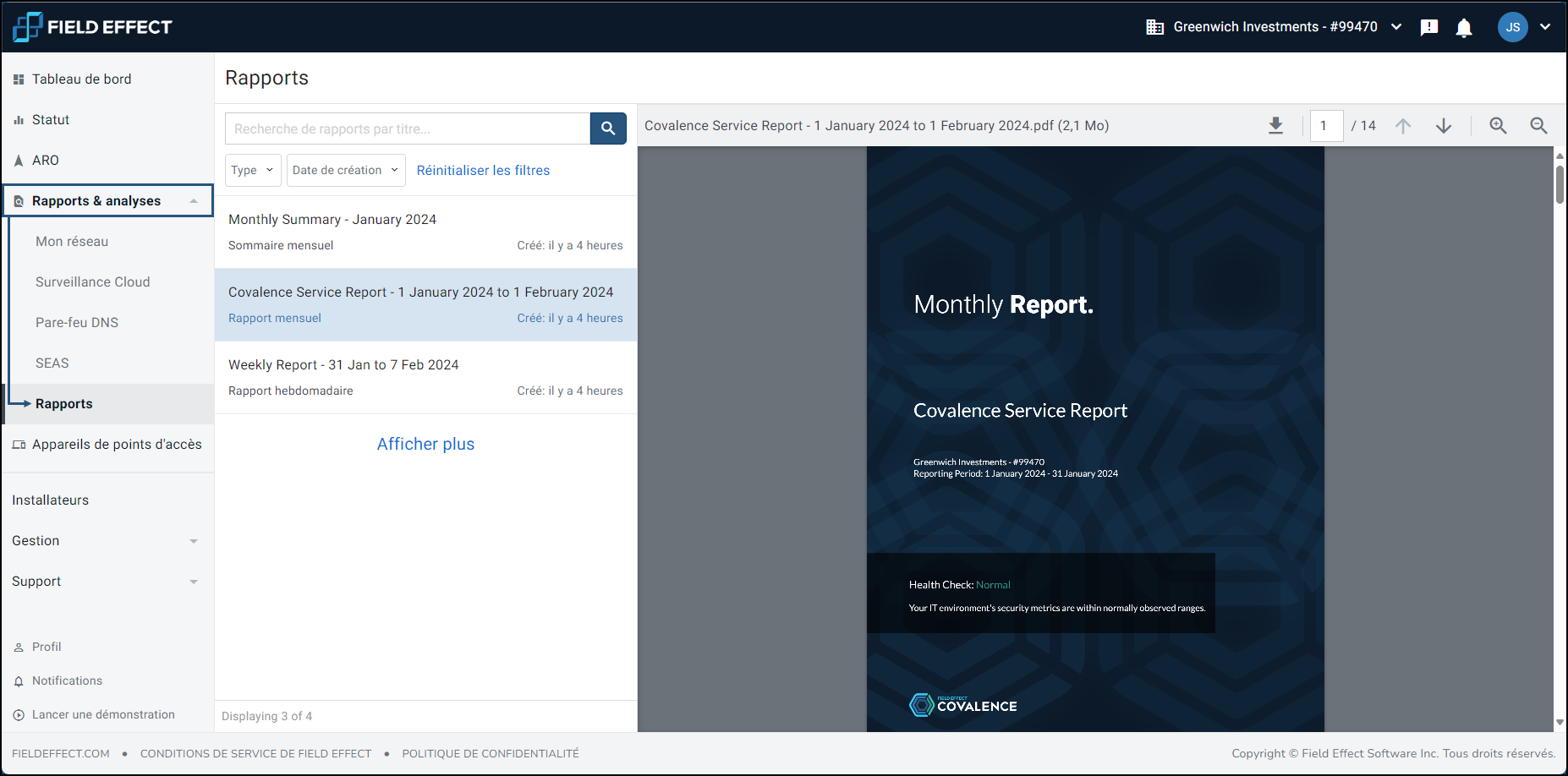Screen dimensions: 1568x776
Task: Click the PDF scrollbar down arrow
Action: (1560, 723)
